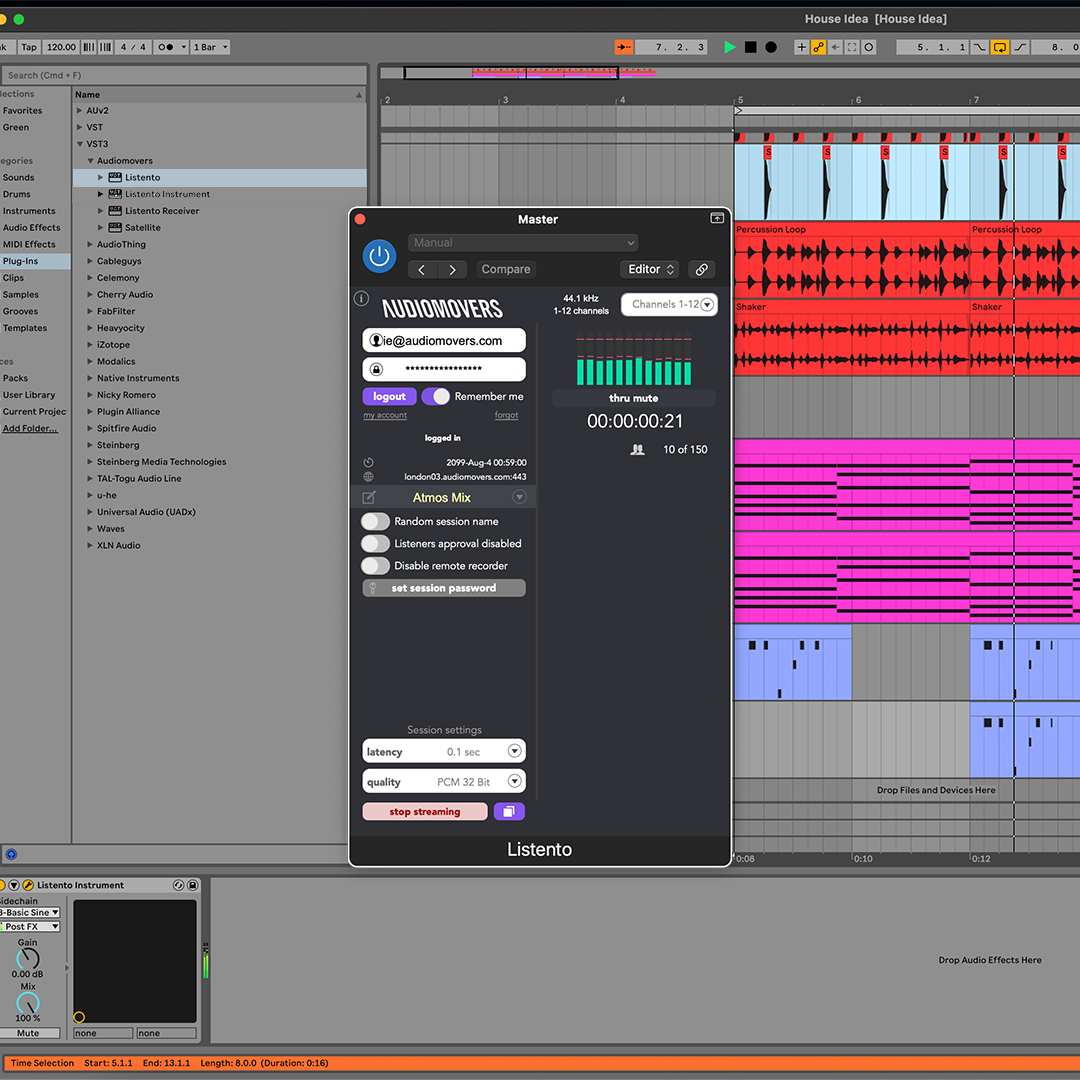
Task: Open the Editor view selector
Action: tap(650, 269)
